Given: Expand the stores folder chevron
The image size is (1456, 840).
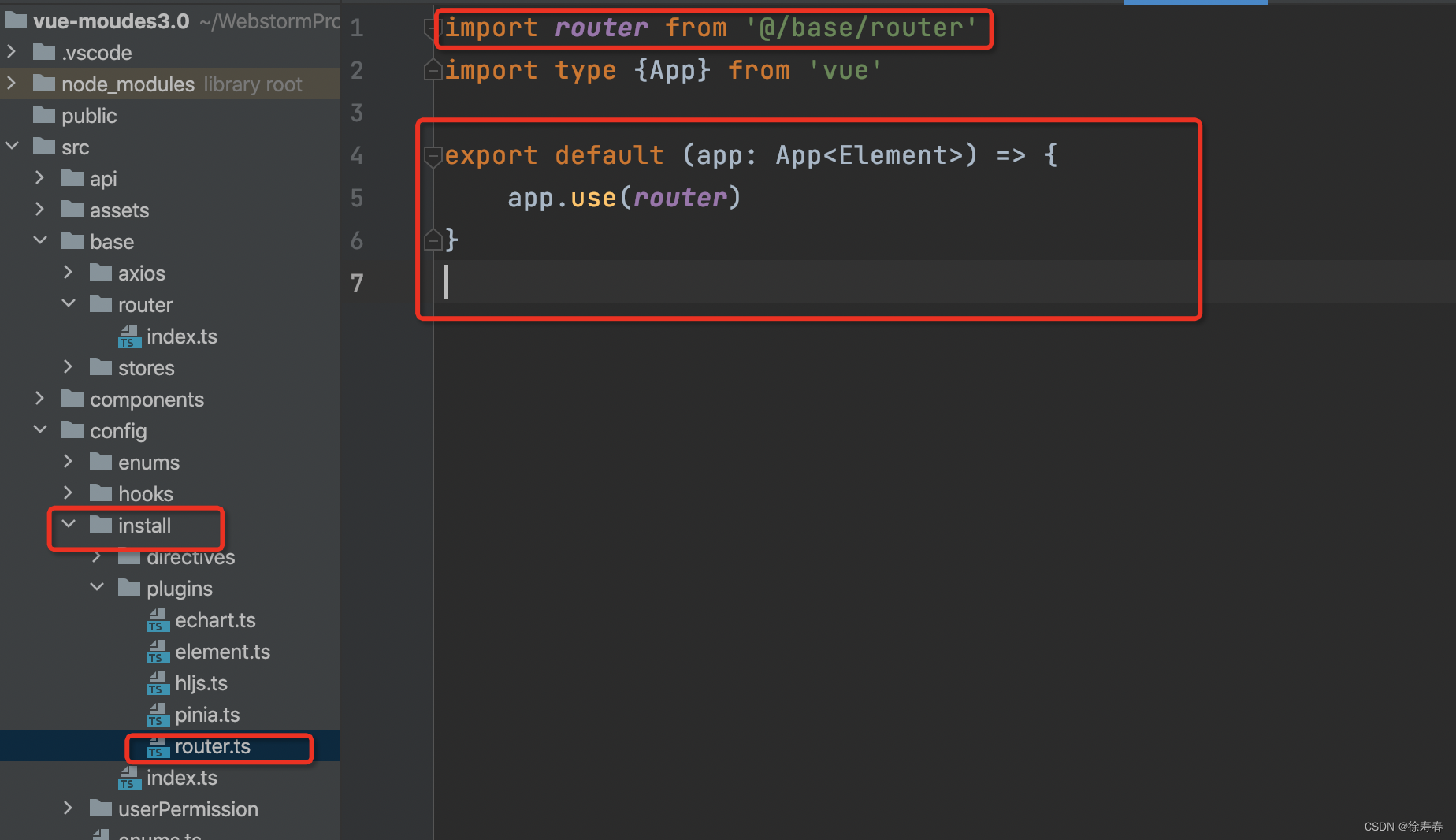Looking at the screenshot, I should 69,367.
